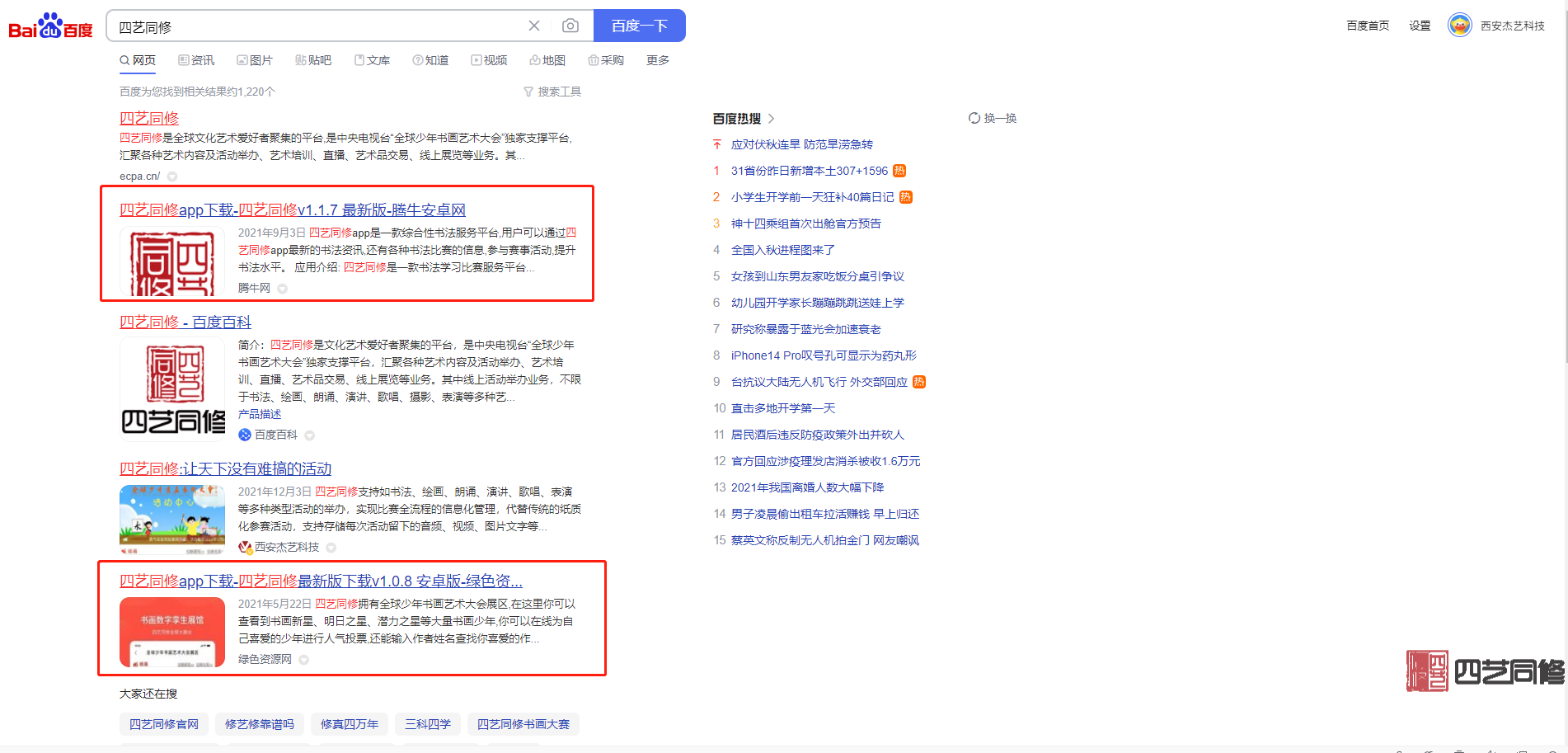The image size is (1568, 753).
Task: Open hot topic 研究称暴露于蓝光会加速衰老
Action: click(806, 329)
